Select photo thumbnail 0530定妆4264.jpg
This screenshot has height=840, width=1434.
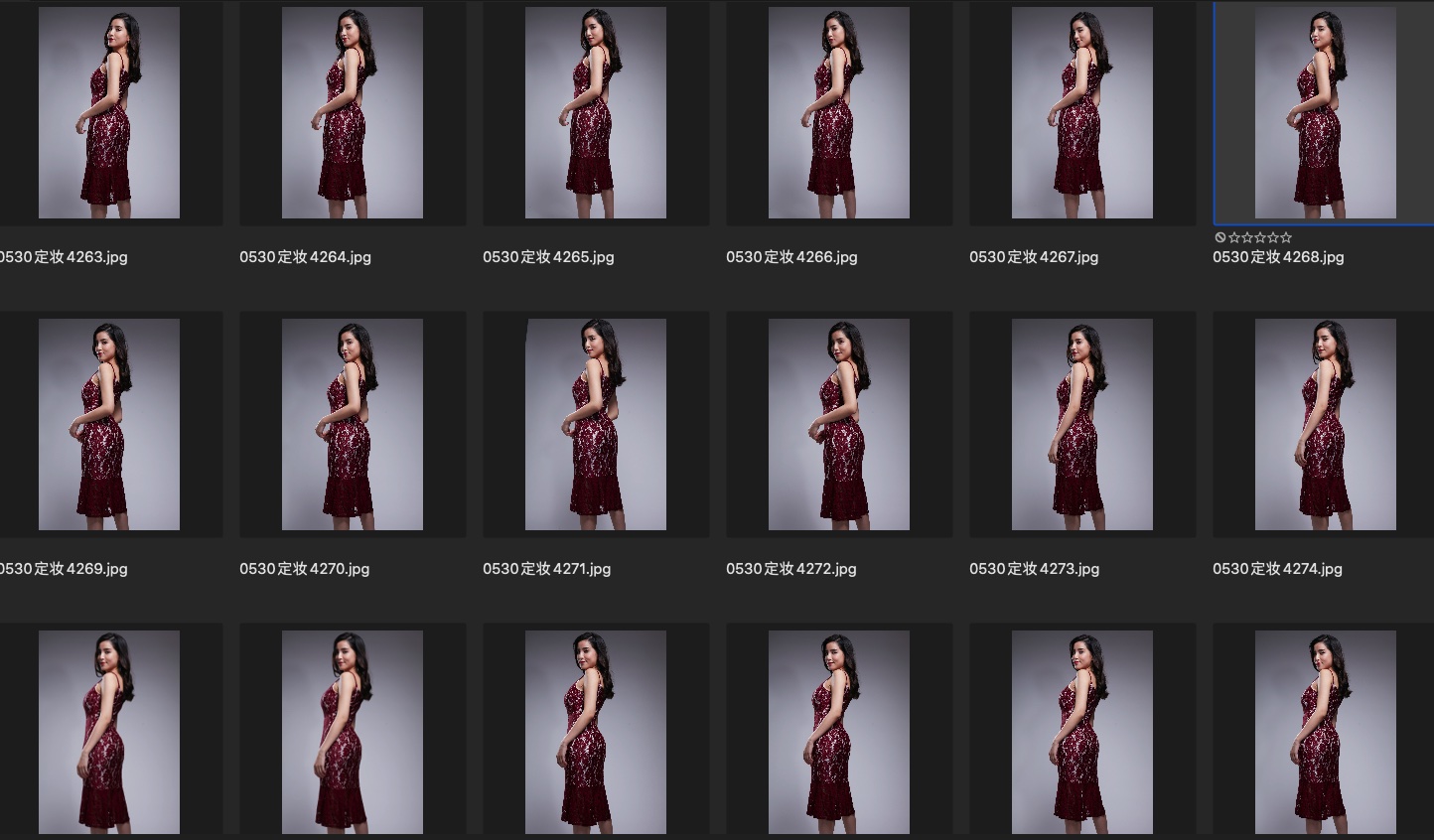[353, 113]
